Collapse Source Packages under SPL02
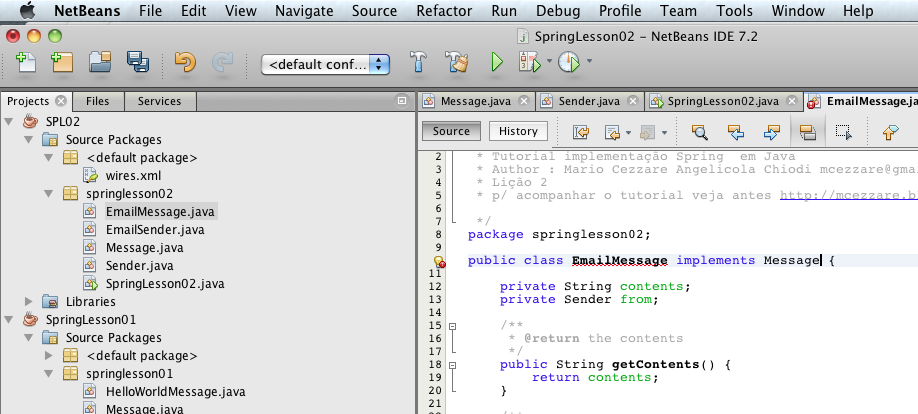Screen dimensions: 918x414 click(28, 140)
